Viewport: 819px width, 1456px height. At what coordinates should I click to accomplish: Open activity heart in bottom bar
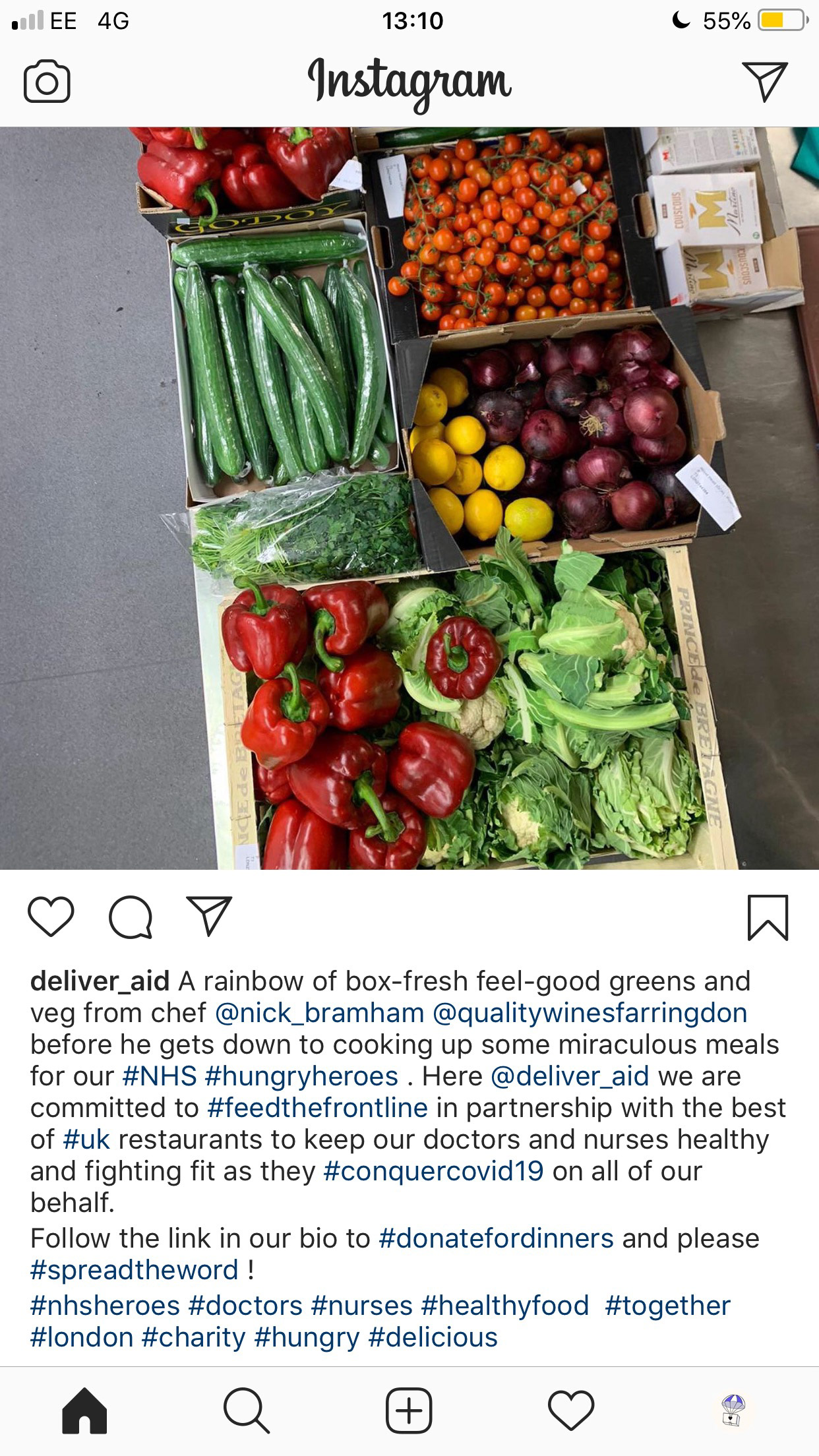571,1410
